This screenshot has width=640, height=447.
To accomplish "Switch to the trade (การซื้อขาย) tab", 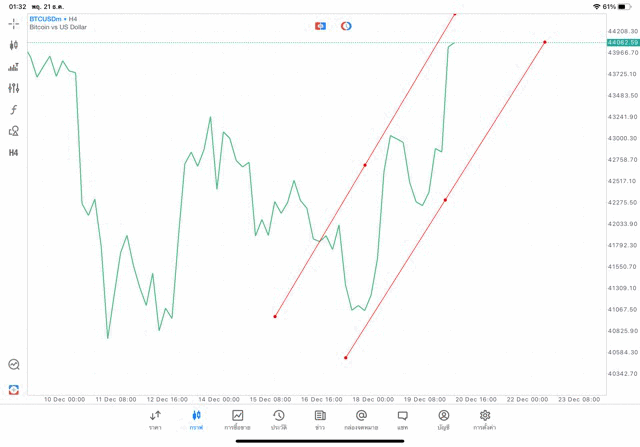I will (238, 419).
